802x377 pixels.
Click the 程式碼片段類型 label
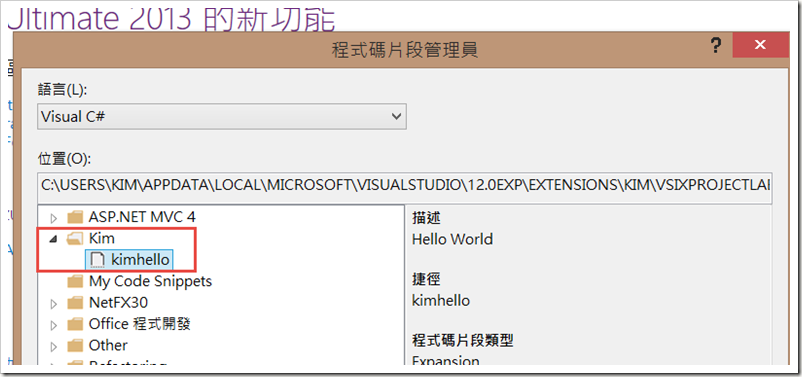(462, 340)
